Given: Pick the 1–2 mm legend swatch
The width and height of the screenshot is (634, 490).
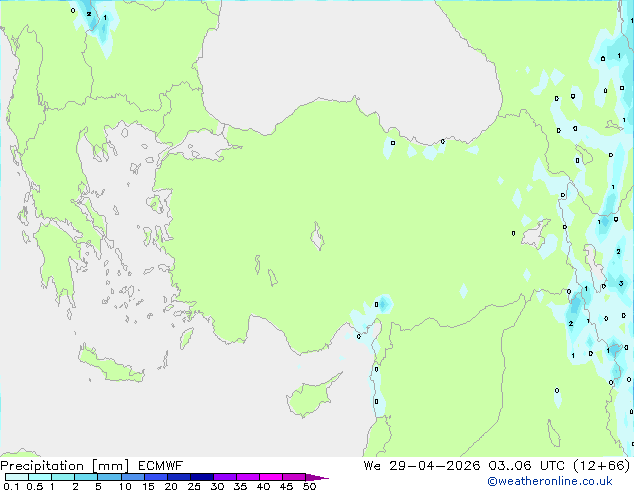Looking at the screenshot, I should point(63,477).
